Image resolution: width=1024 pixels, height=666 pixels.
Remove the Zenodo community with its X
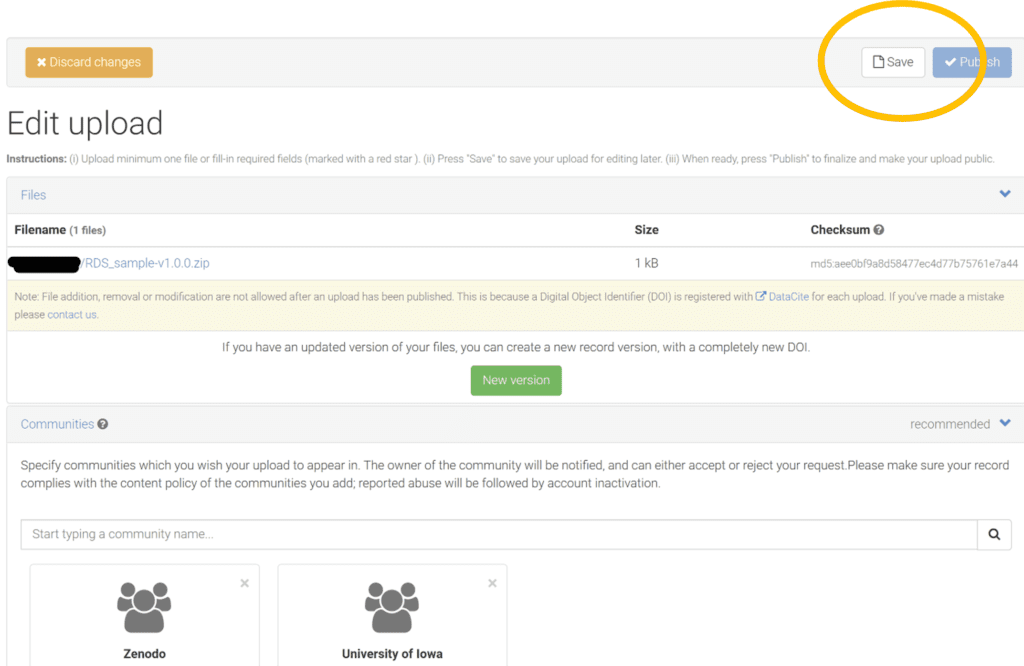pyautogui.click(x=244, y=582)
